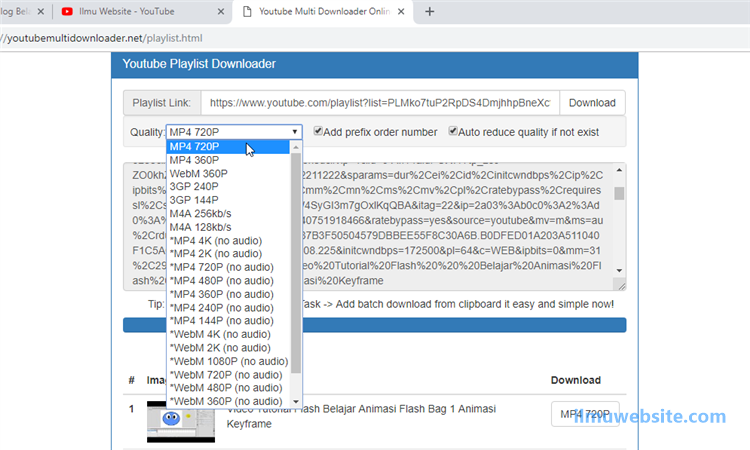Screen dimensions: 750x450
Task: Click the links textarea scroll down arrow
Action: click(619, 271)
